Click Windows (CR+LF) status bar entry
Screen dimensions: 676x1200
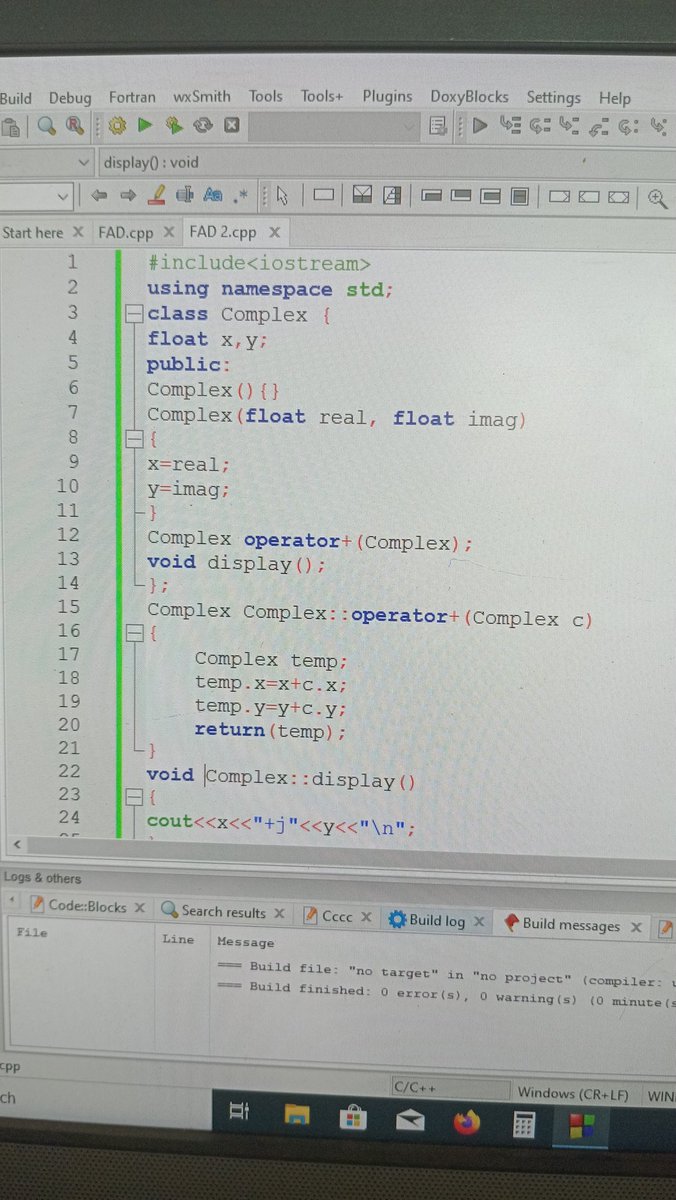coord(574,1093)
